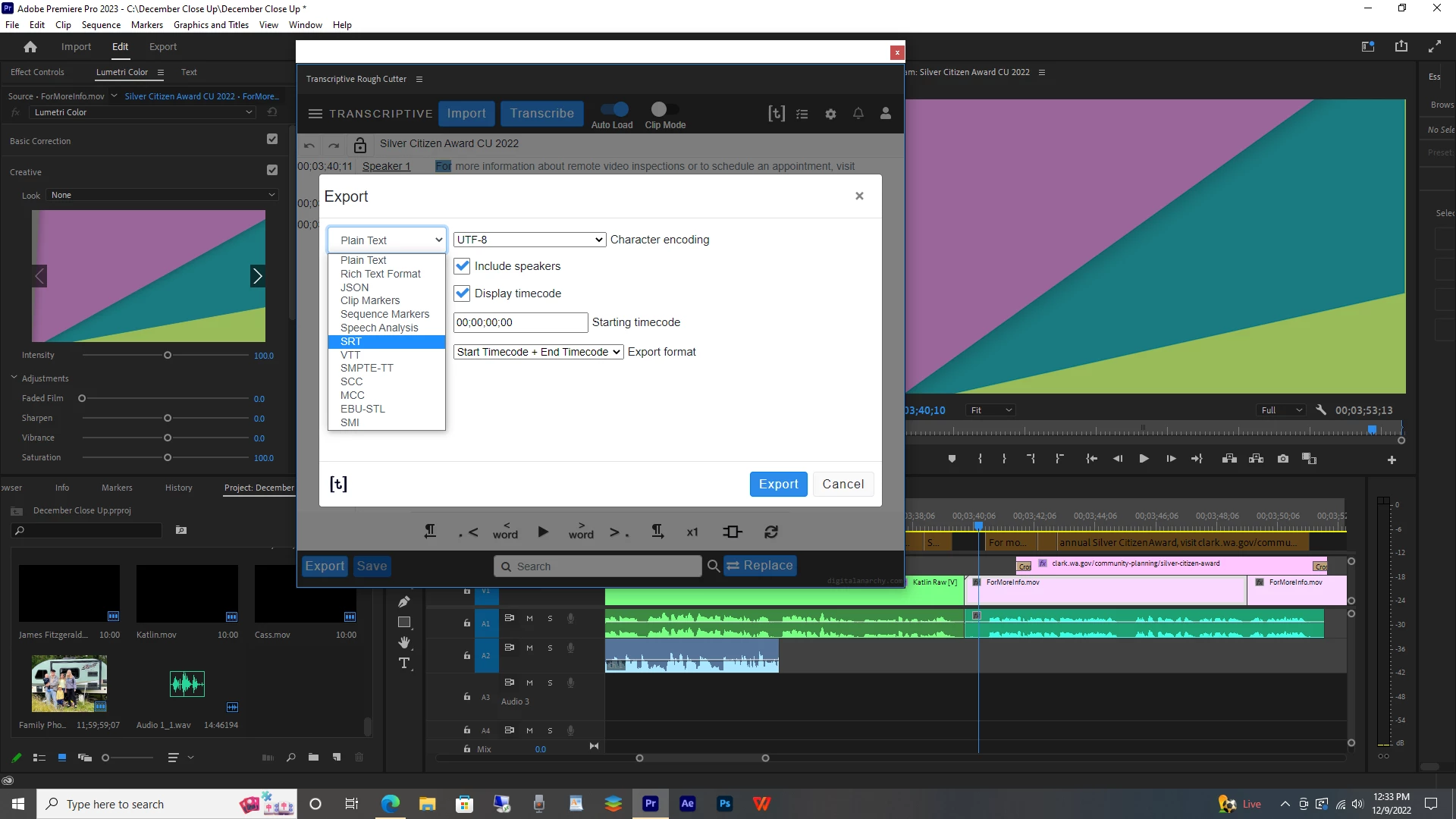Click the Starting timecode input field
The height and width of the screenshot is (819, 1456).
click(x=520, y=322)
